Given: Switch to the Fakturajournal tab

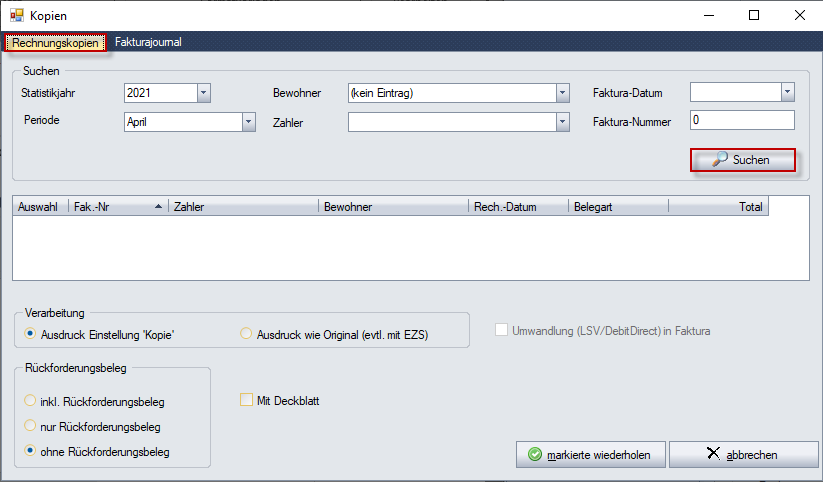Looking at the screenshot, I should coord(149,42).
